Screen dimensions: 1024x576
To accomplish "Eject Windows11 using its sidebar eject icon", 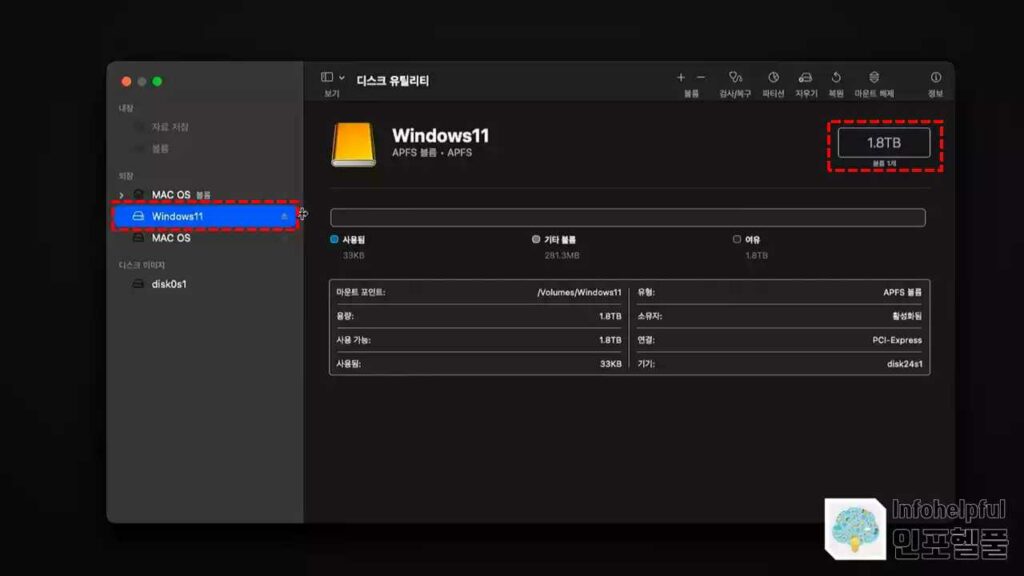I will click(284, 216).
